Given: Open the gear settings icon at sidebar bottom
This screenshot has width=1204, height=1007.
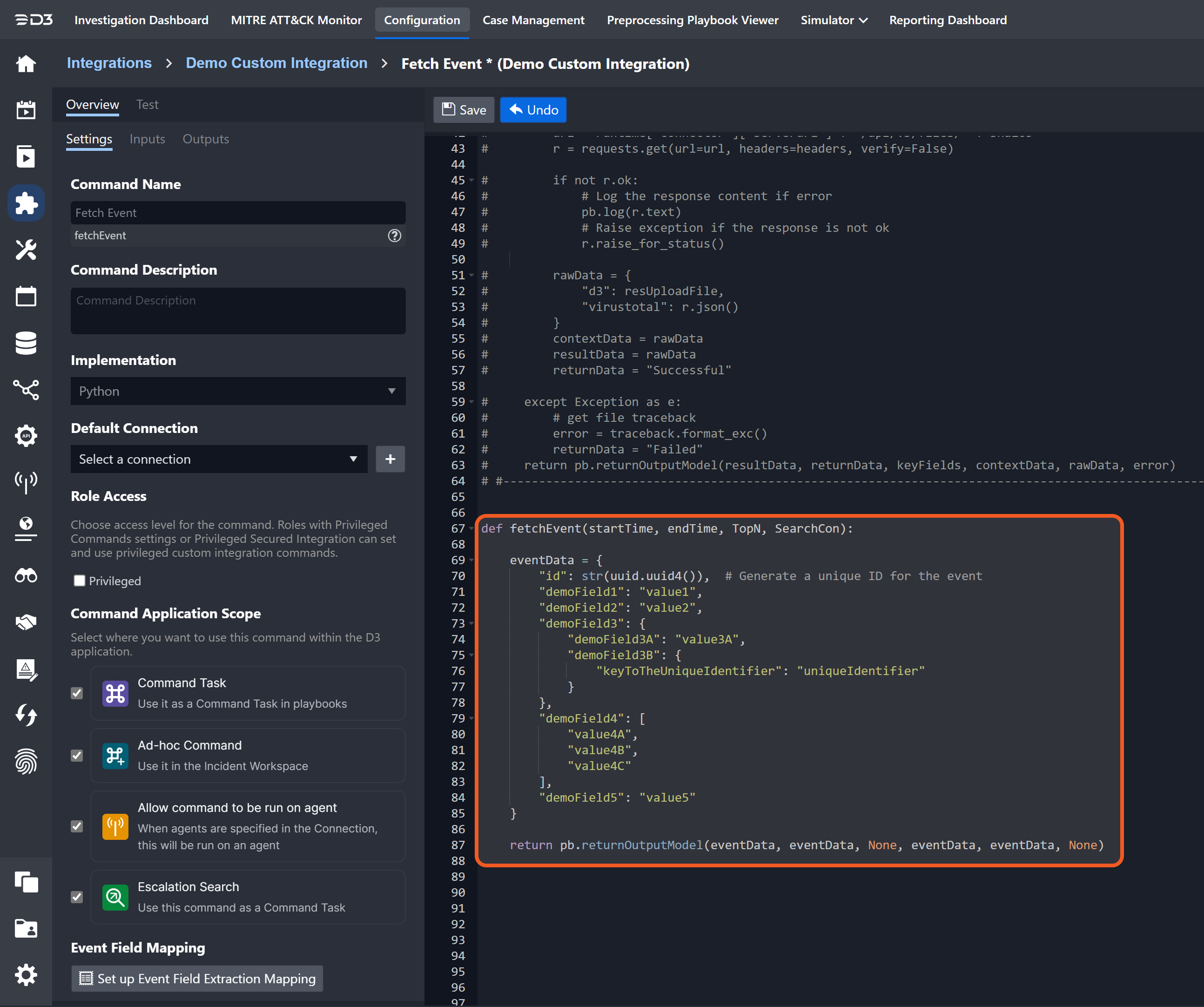Looking at the screenshot, I should click(26, 974).
